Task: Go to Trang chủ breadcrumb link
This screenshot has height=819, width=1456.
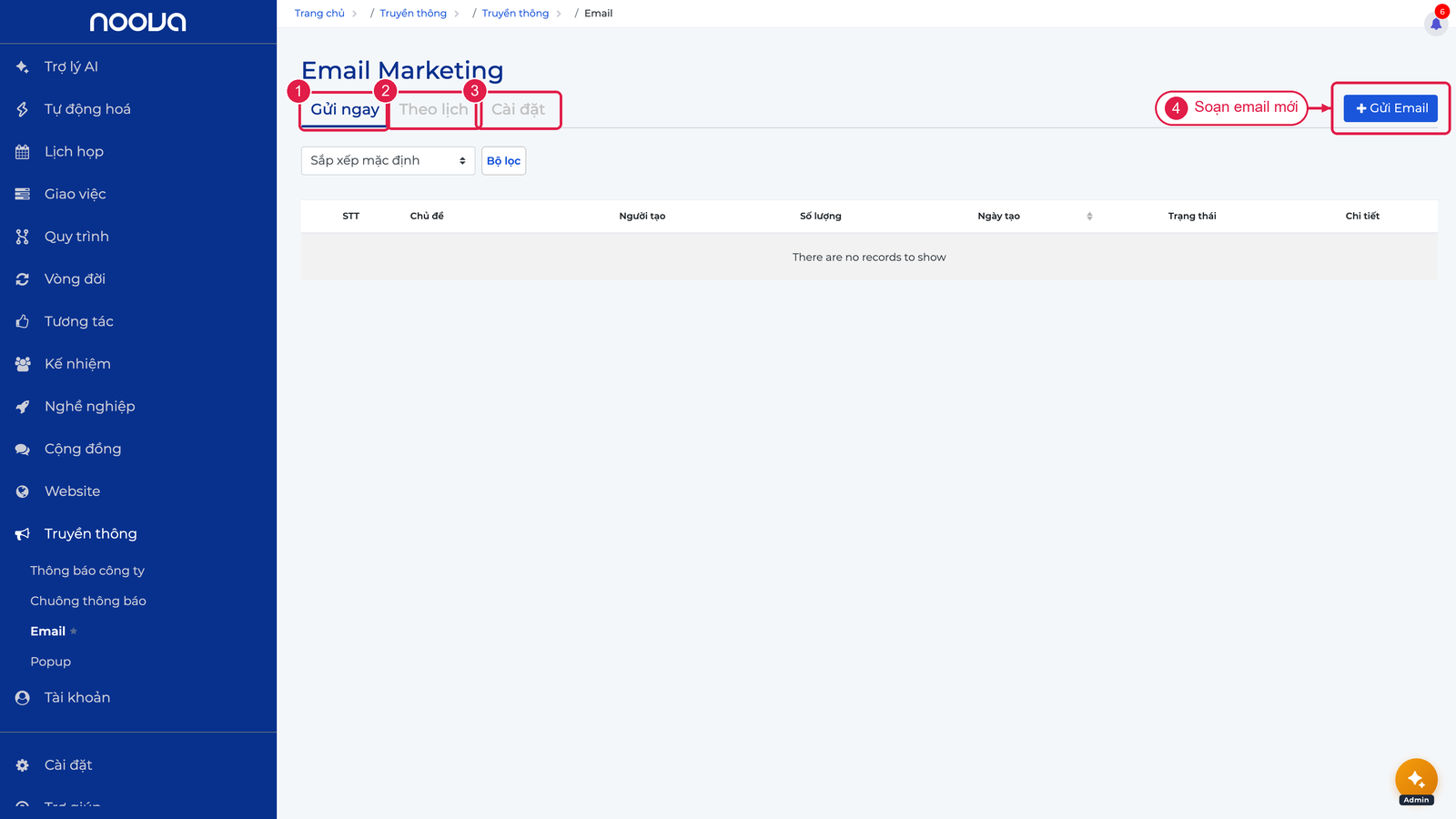Action: [319, 14]
